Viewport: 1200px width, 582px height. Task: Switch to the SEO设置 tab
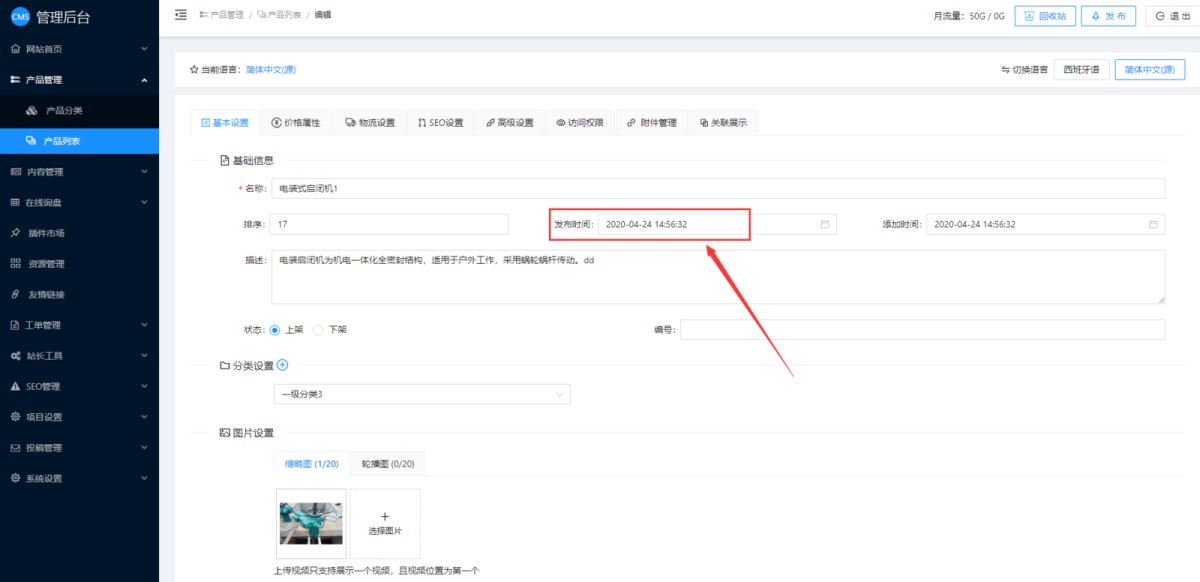point(440,123)
